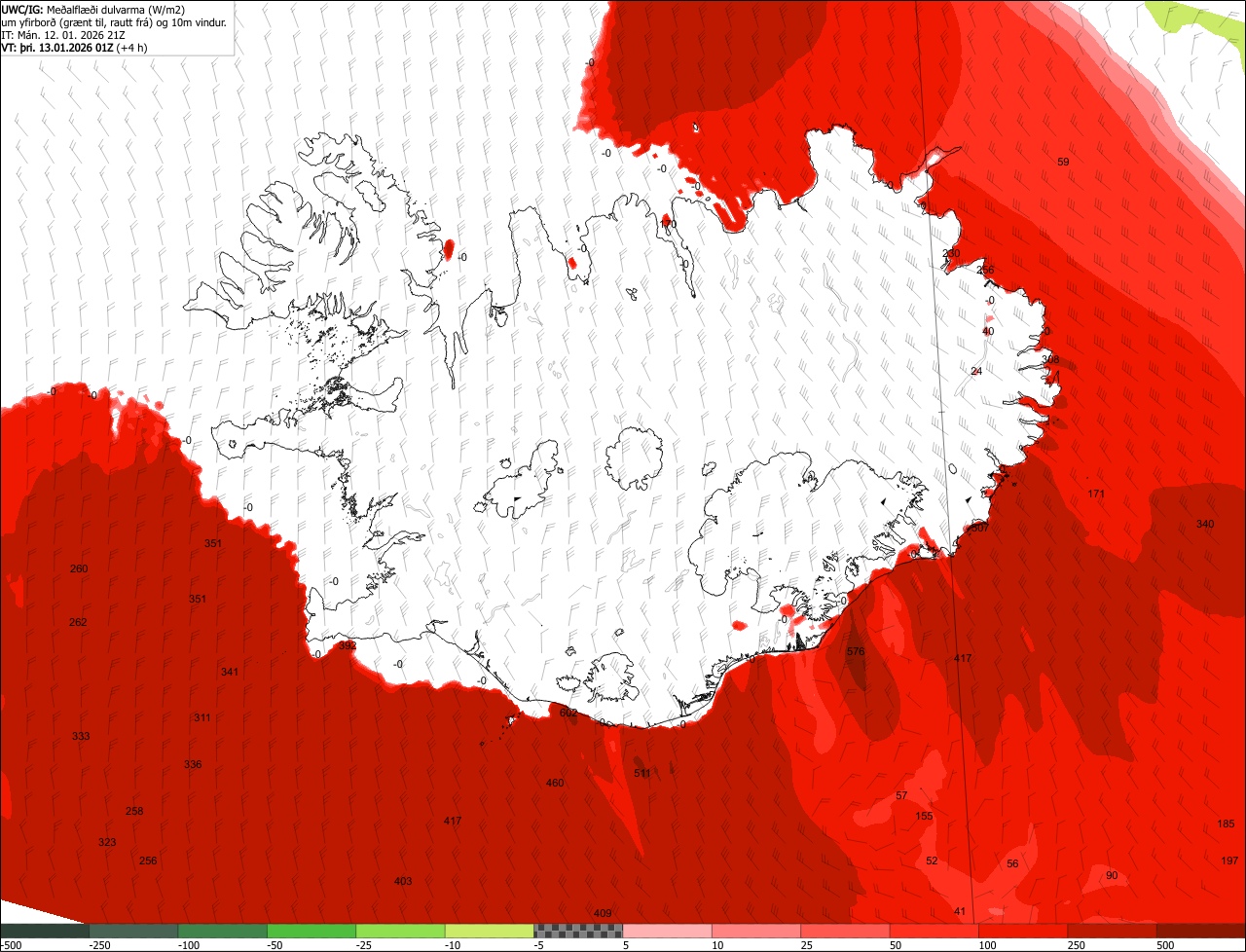The height and width of the screenshot is (952, 1246).
Task: Click the map value 185
Action: [x=1227, y=824]
